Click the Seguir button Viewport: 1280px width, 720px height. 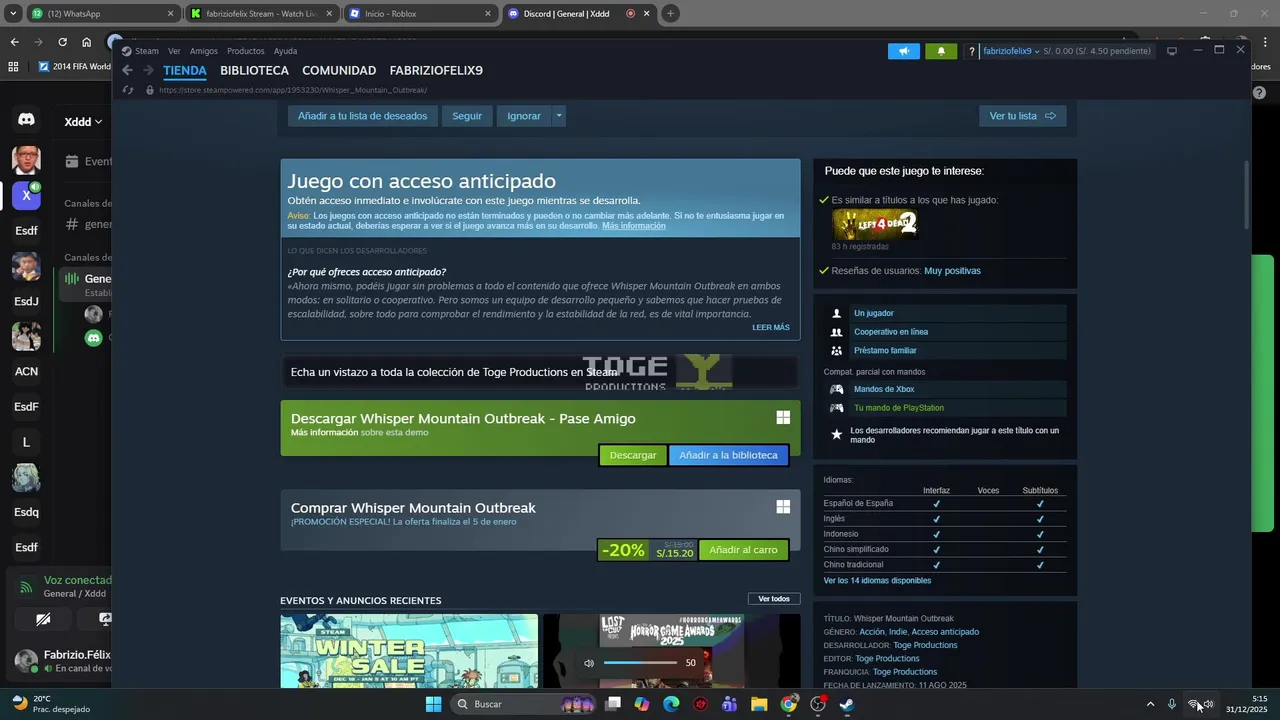point(467,116)
